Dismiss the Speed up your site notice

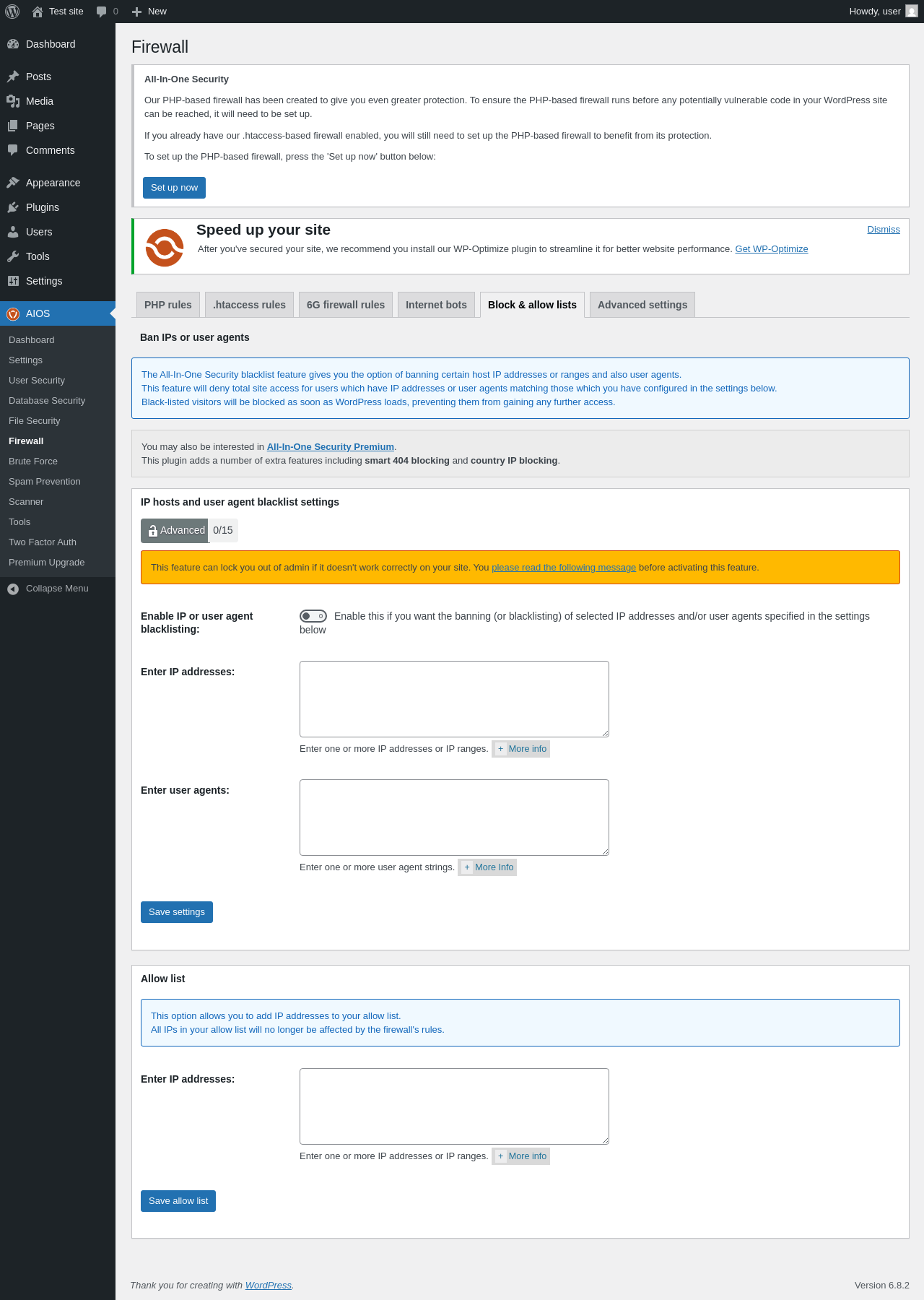coord(884,230)
